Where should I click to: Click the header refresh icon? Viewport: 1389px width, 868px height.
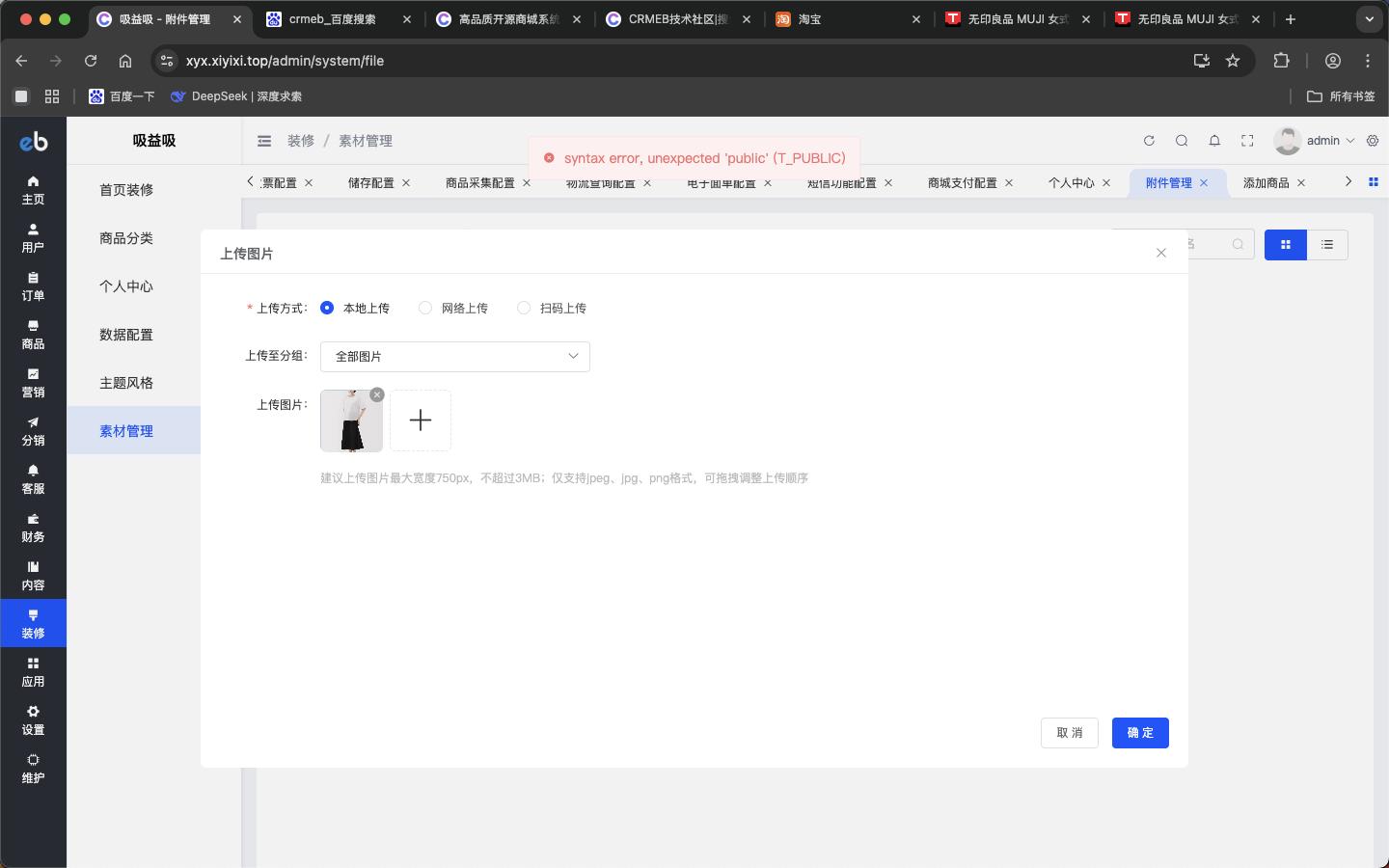[1149, 141]
